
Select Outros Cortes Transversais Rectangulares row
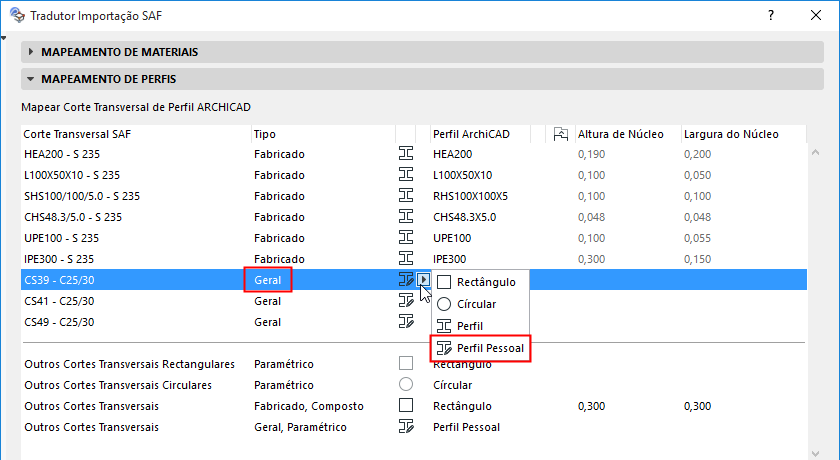tap(414, 364)
